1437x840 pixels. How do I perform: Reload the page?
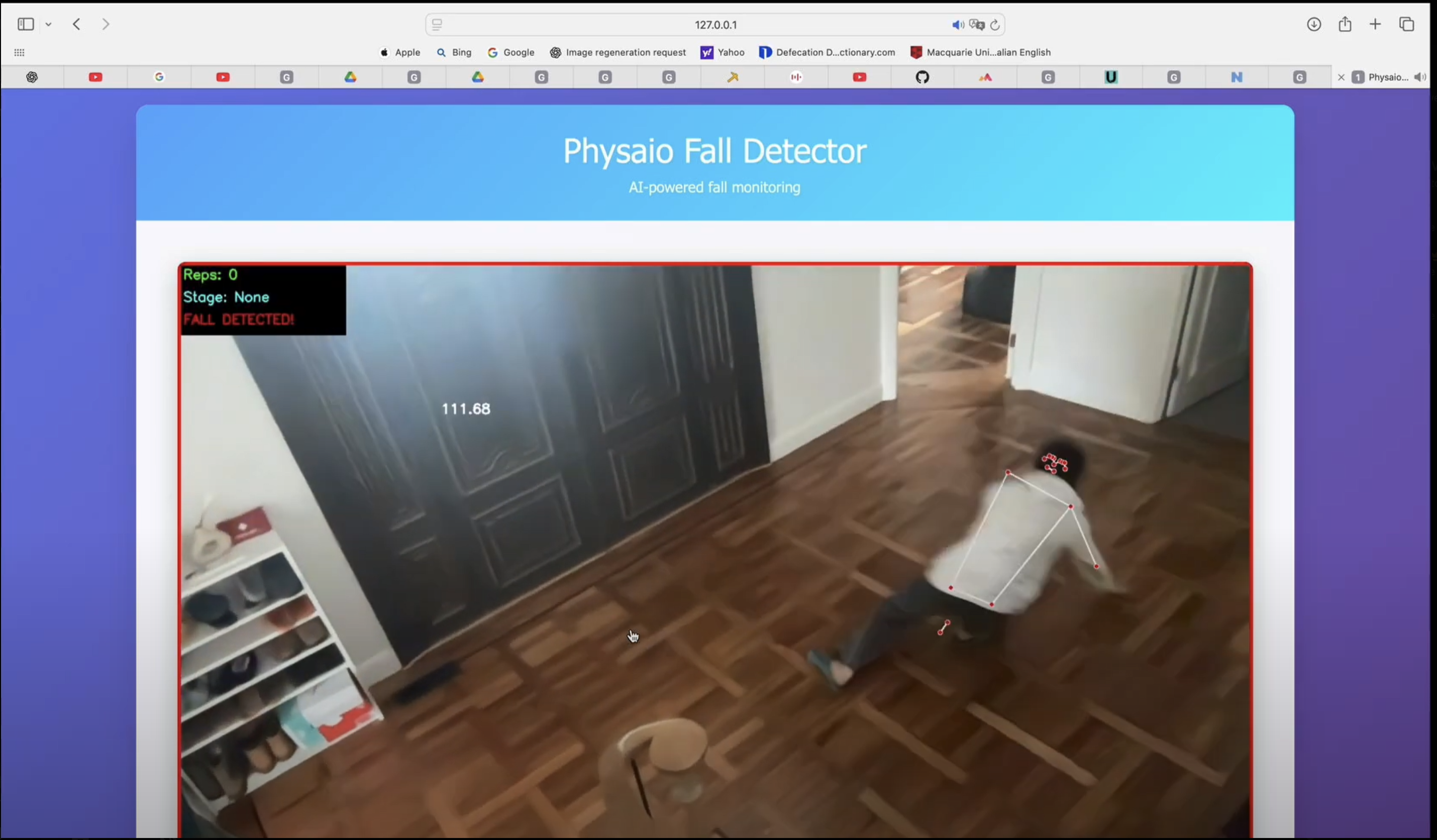[x=995, y=25]
